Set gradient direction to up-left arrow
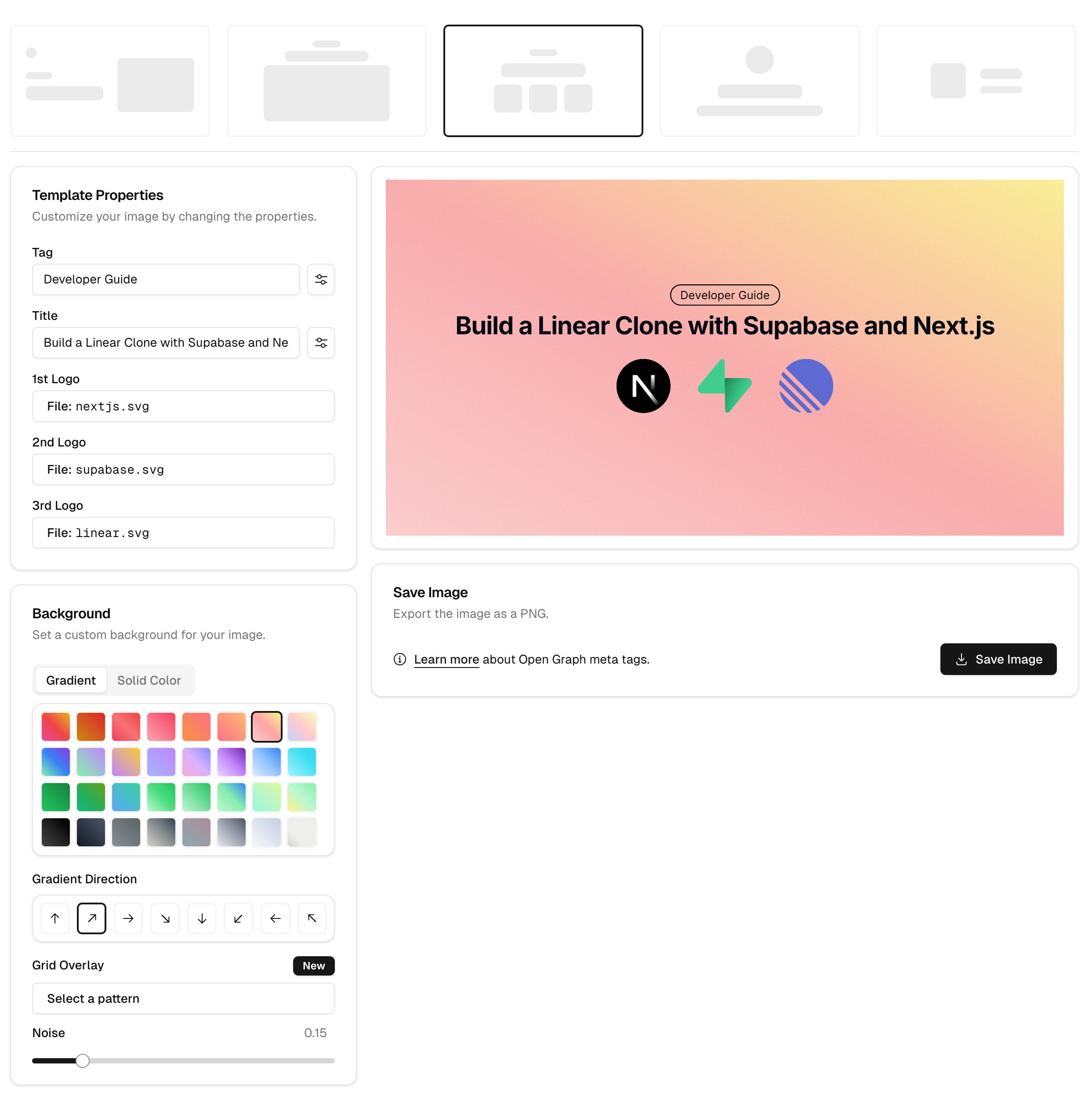Viewport: 1092px width, 1103px height. pyautogui.click(x=312, y=918)
